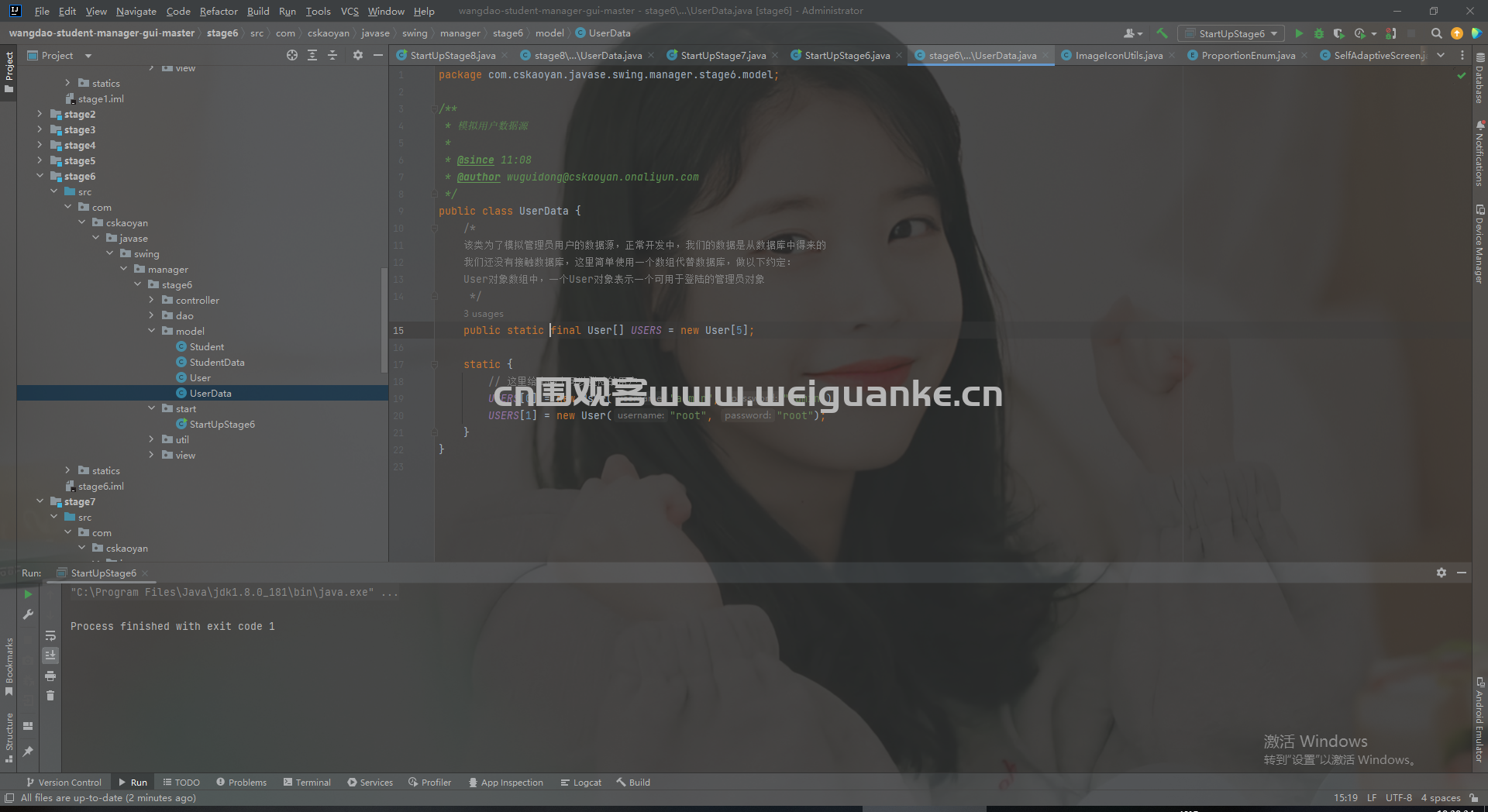Toggle soft-wrap in Run console
Viewport: 1488px width, 812px height.
point(50,635)
